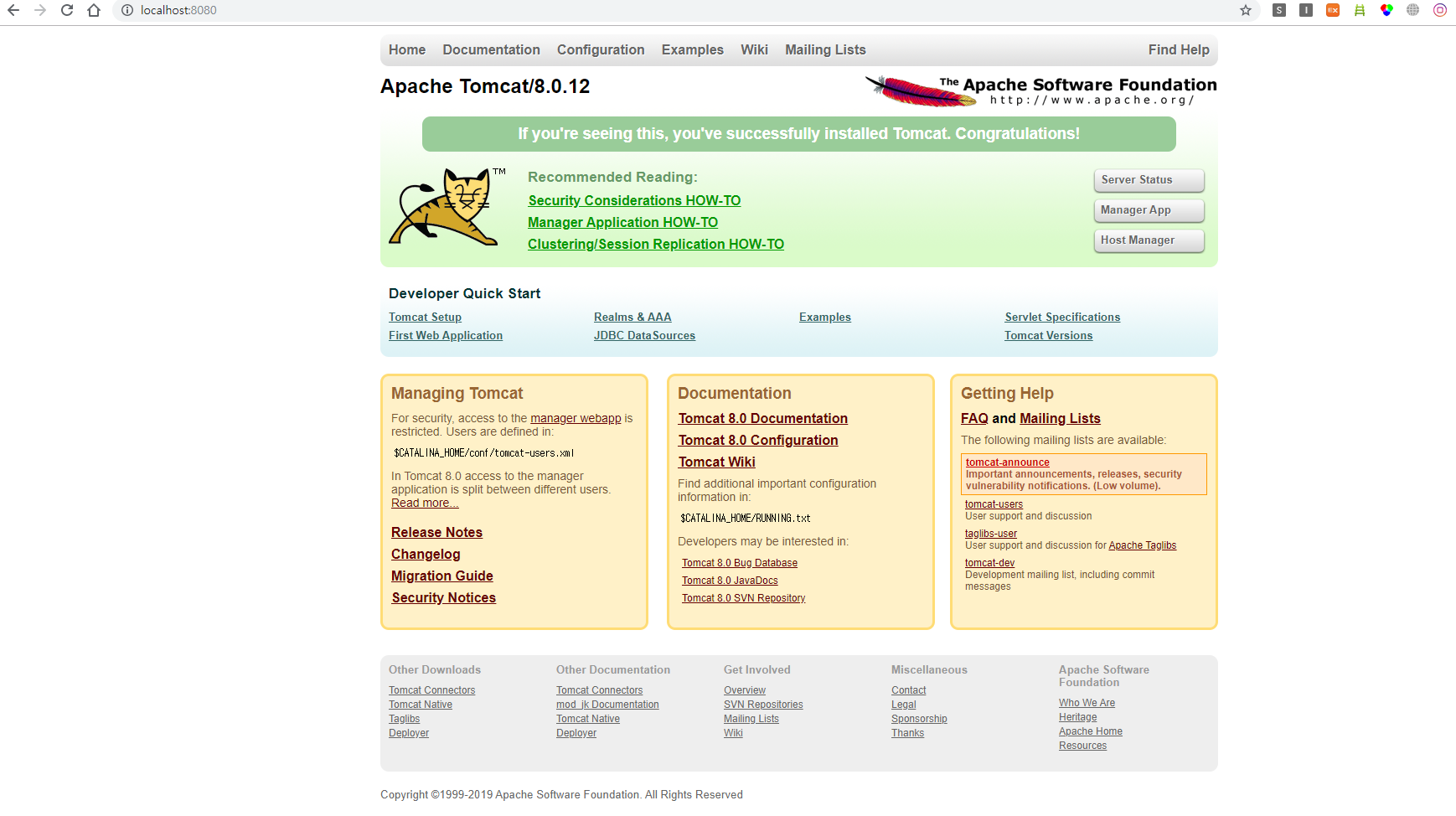1456x816 pixels.
Task: Open the Apache Home footer link
Action: point(1091,731)
